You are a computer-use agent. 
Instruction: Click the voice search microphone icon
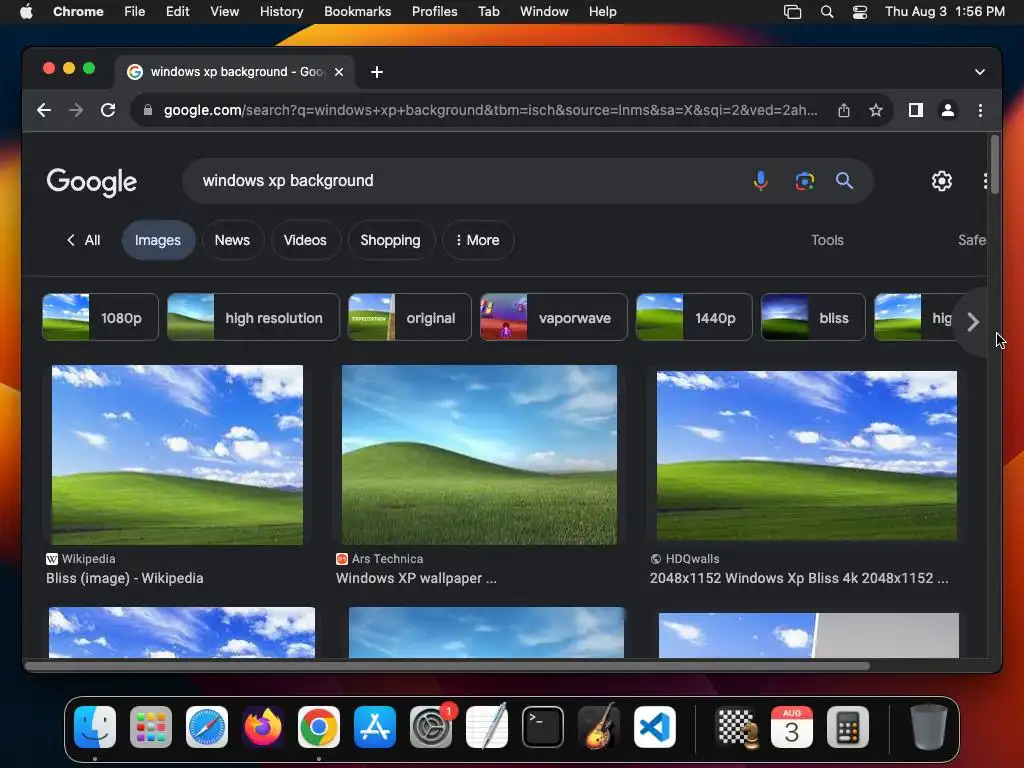tap(760, 181)
